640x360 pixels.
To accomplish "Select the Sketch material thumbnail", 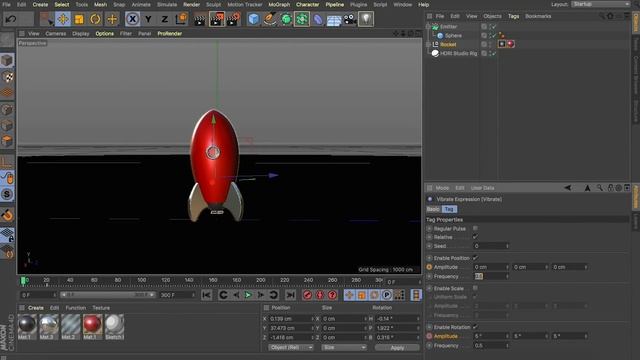I will [114, 327].
